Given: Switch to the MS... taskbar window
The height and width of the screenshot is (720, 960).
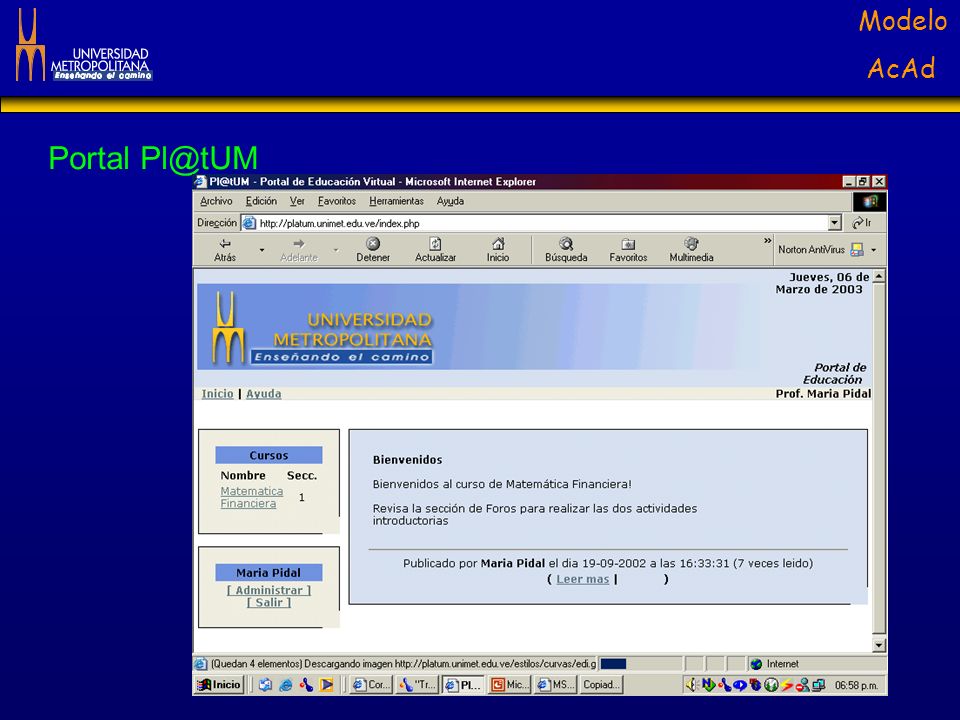Looking at the screenshot, I should point(555,684).
